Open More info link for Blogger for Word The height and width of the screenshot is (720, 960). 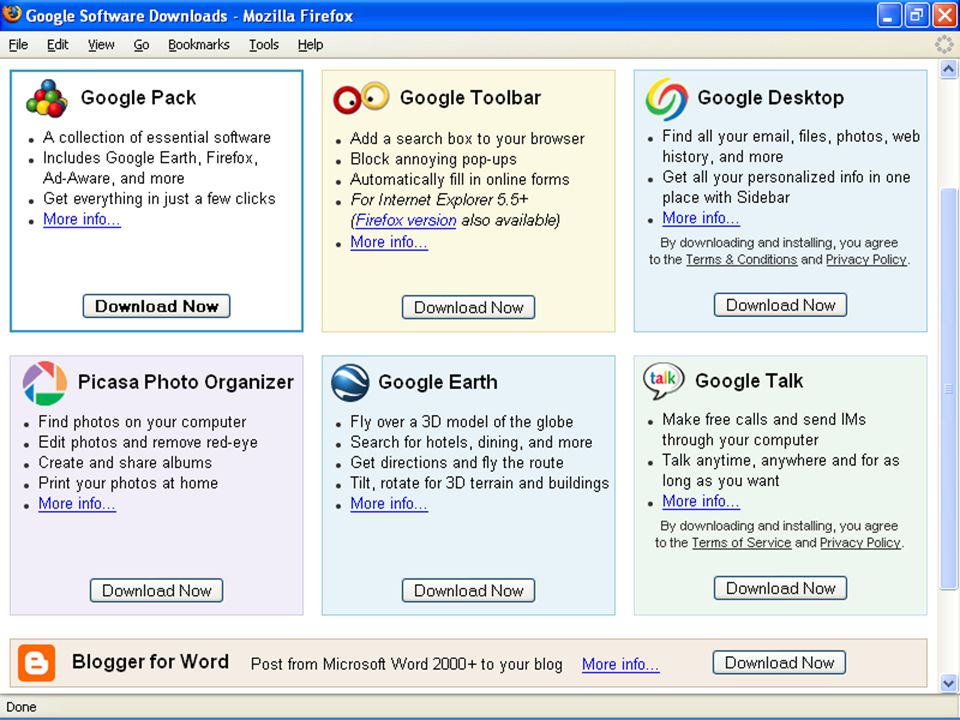click(621, 664)
